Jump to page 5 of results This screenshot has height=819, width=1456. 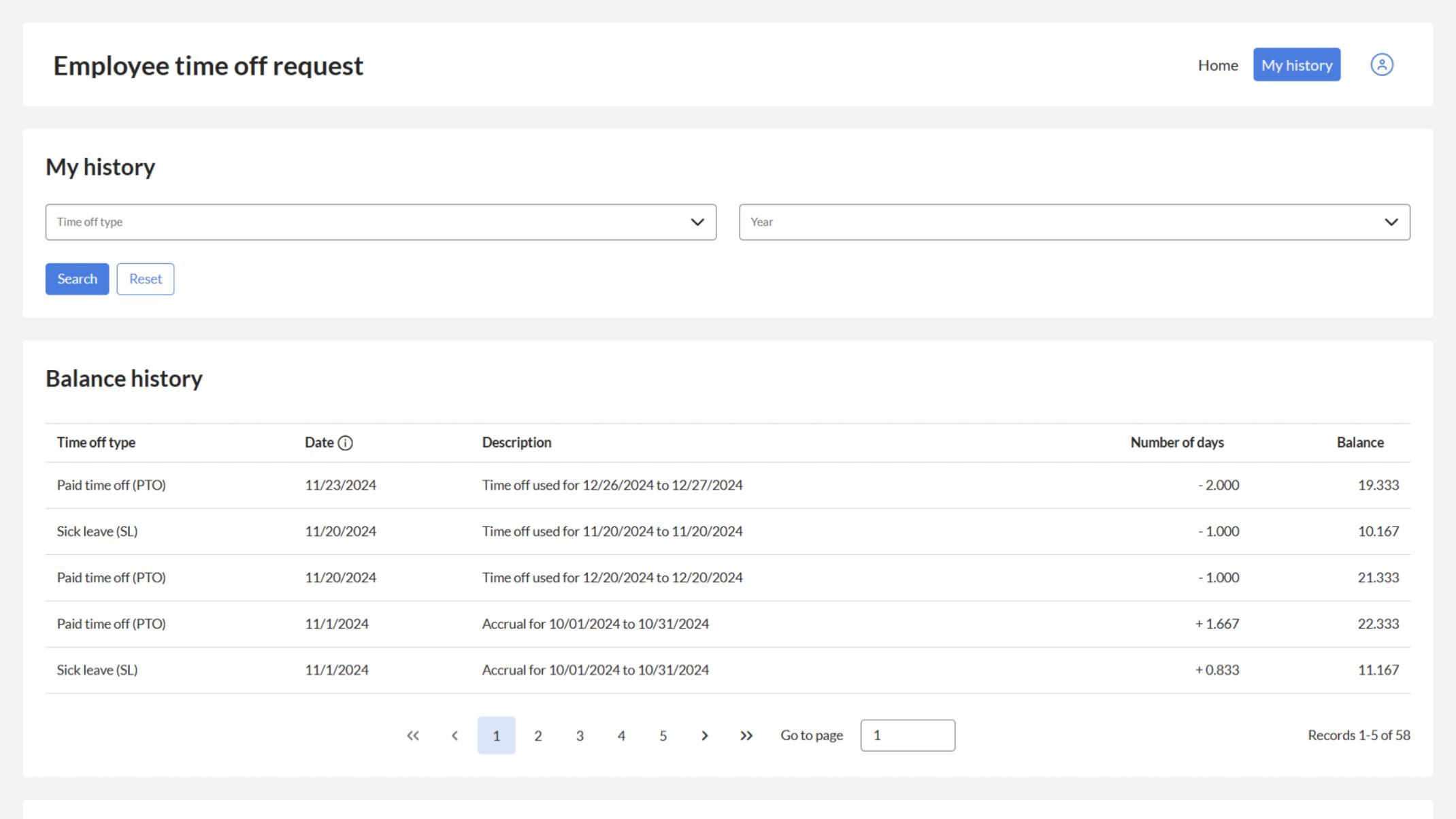(x=663, y=735)
